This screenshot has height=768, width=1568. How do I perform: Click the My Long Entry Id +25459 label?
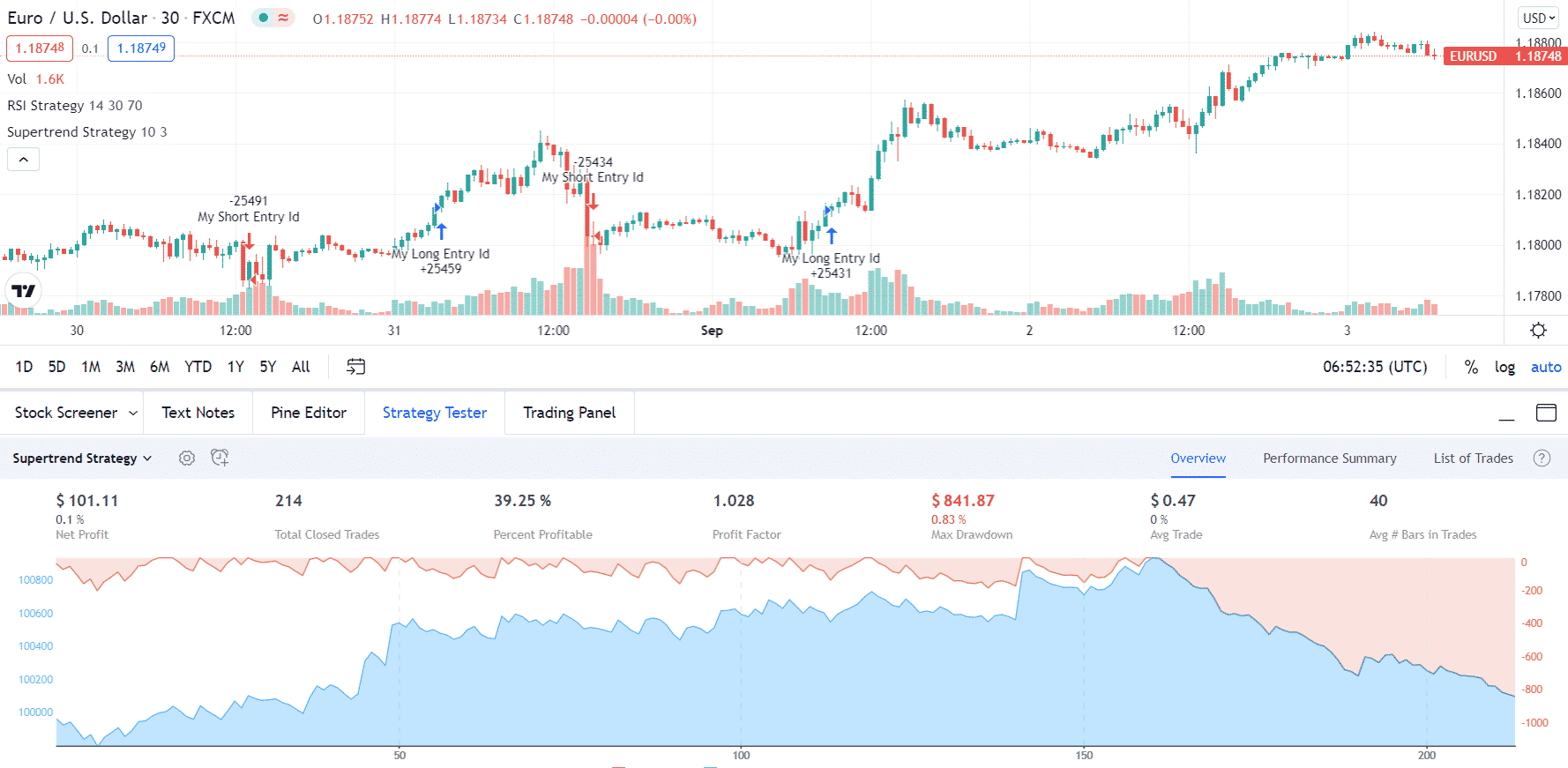[440, 261]
